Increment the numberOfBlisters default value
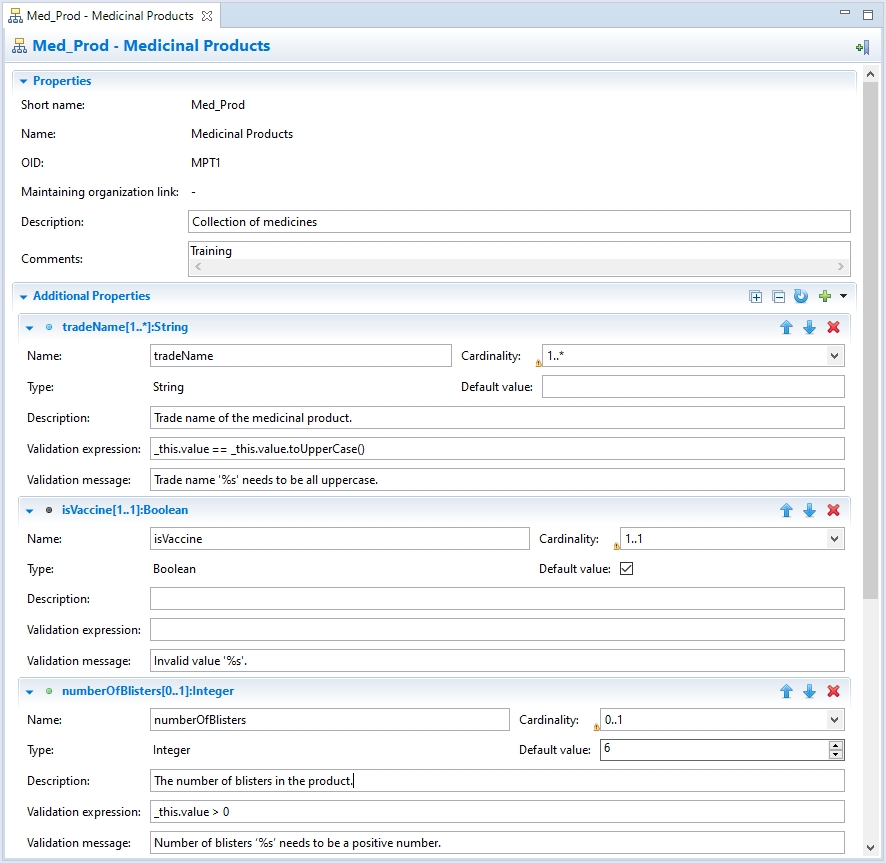Image resolution: width=886 pixels, height=863 pixels. coord(836,745)
